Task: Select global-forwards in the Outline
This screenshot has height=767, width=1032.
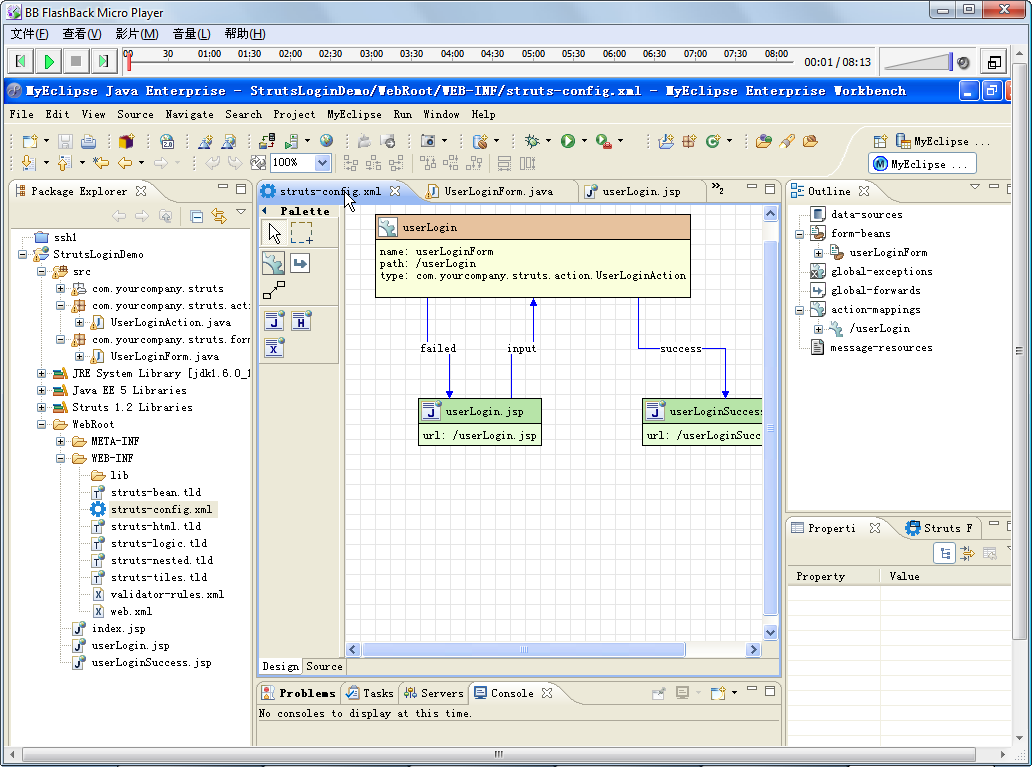Action: click(875, 290)
